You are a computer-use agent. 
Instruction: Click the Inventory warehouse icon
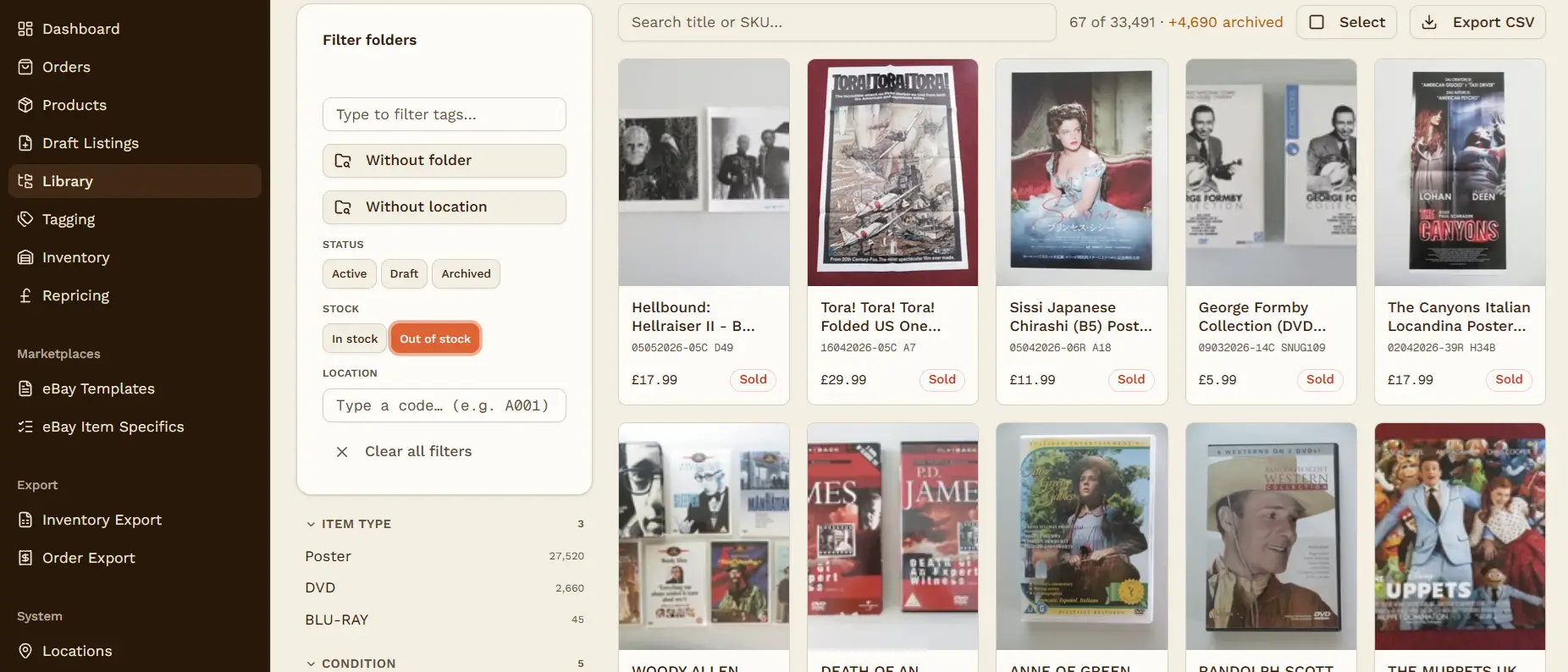25,257
